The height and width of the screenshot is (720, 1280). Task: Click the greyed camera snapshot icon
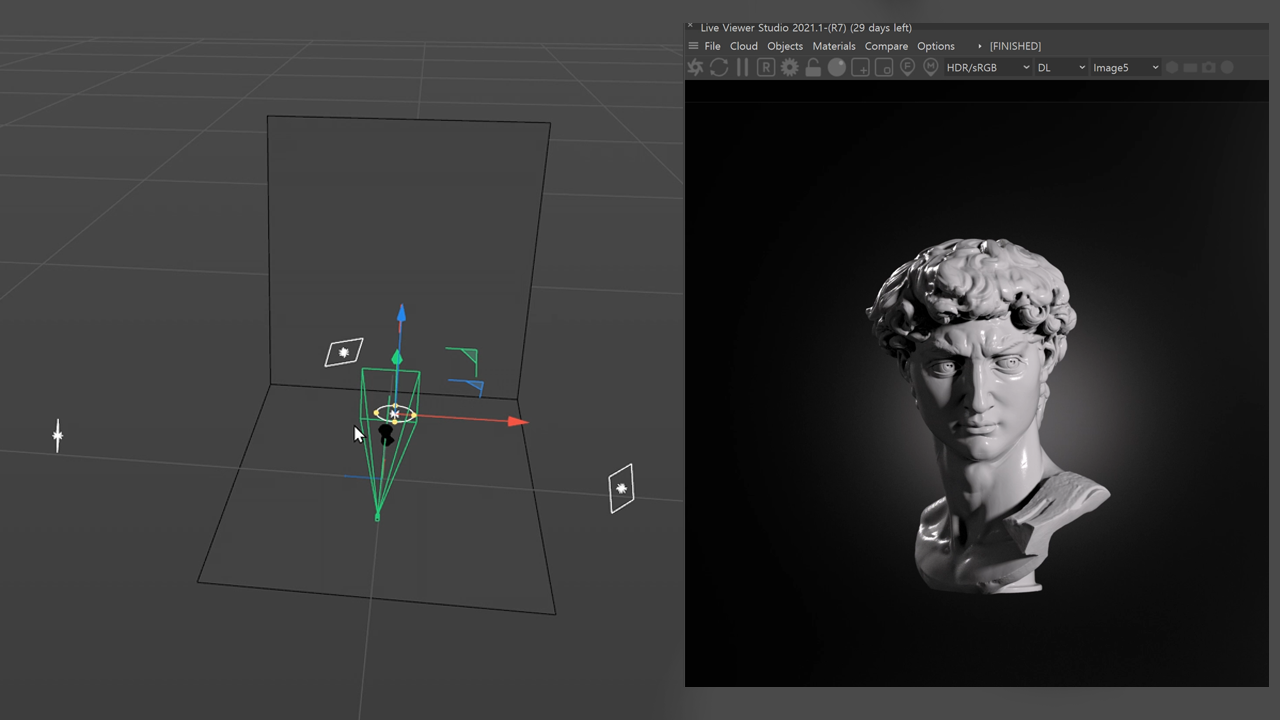[1209, 67]
